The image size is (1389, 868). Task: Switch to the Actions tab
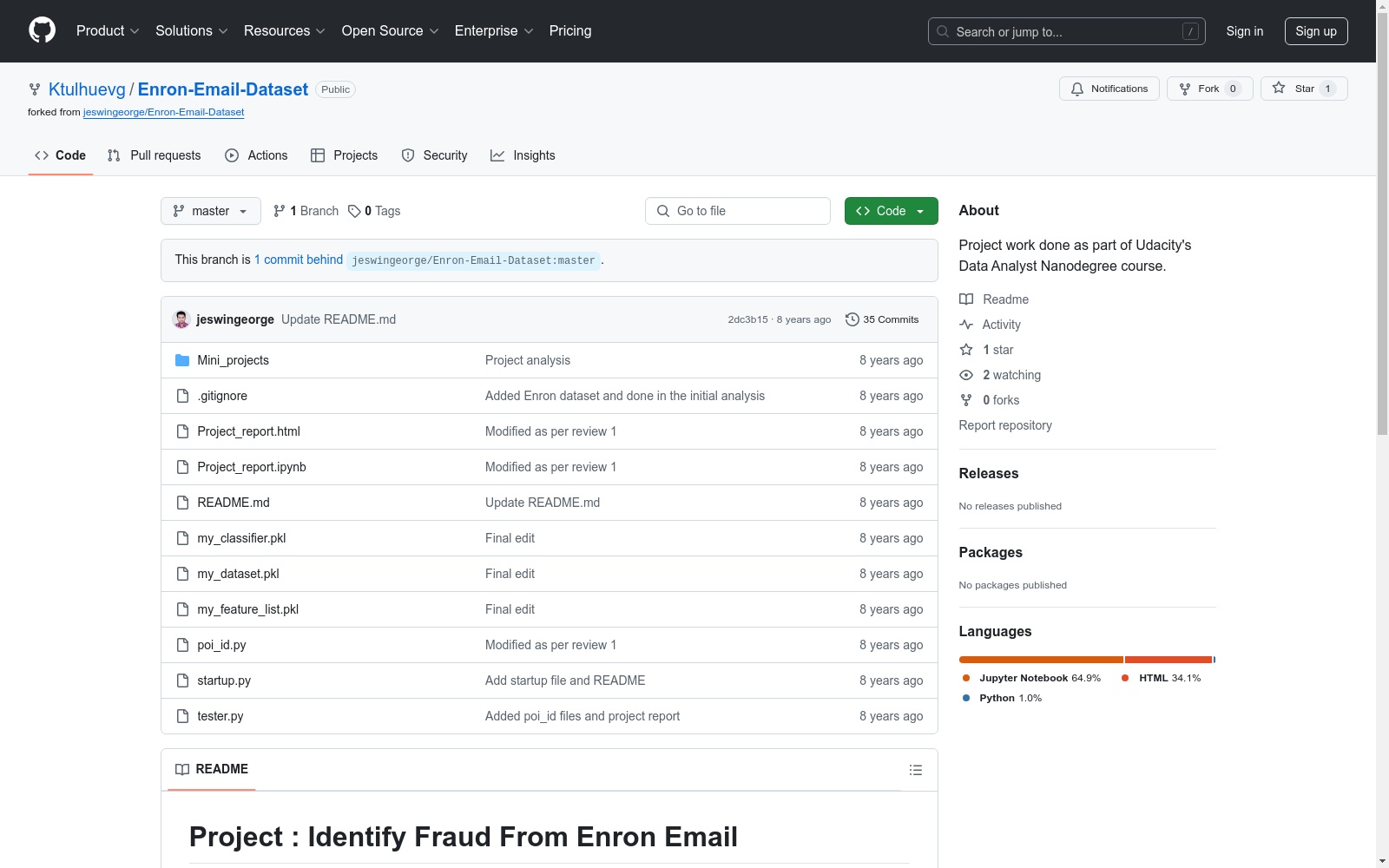tap(256, 155)
